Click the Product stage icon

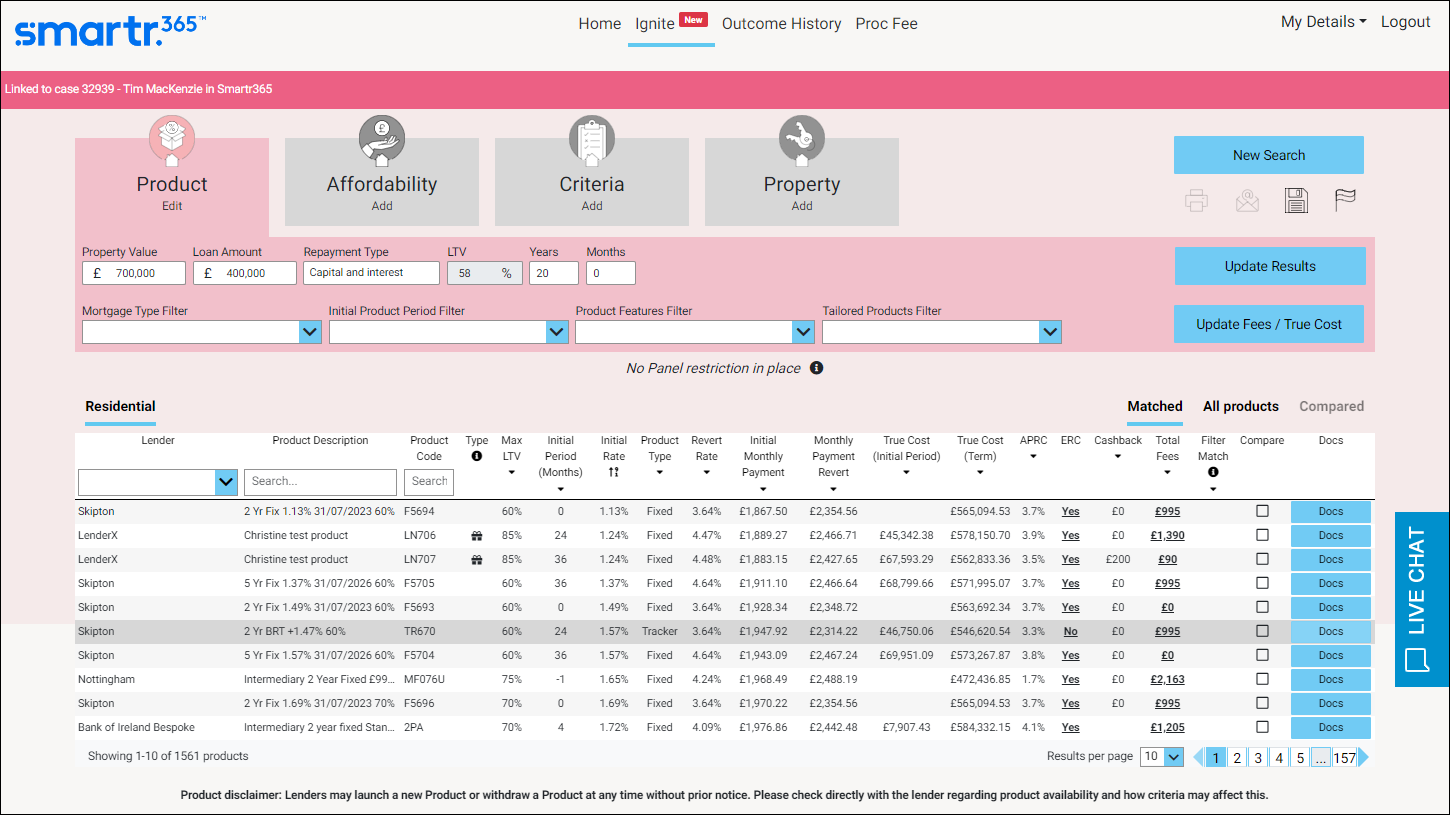coord(172,140)
